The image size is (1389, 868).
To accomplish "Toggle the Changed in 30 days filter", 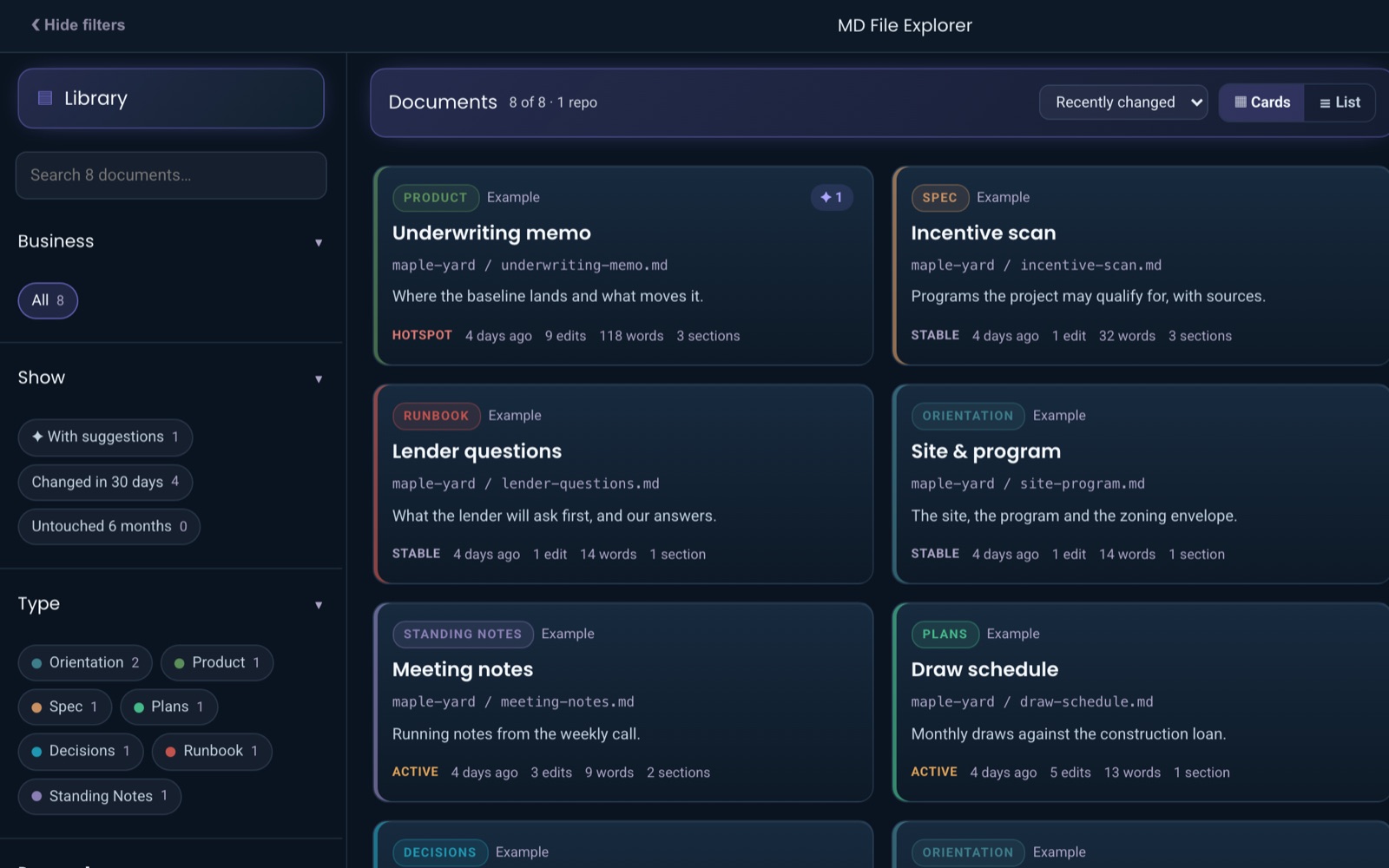I will [x=105, y=482].
